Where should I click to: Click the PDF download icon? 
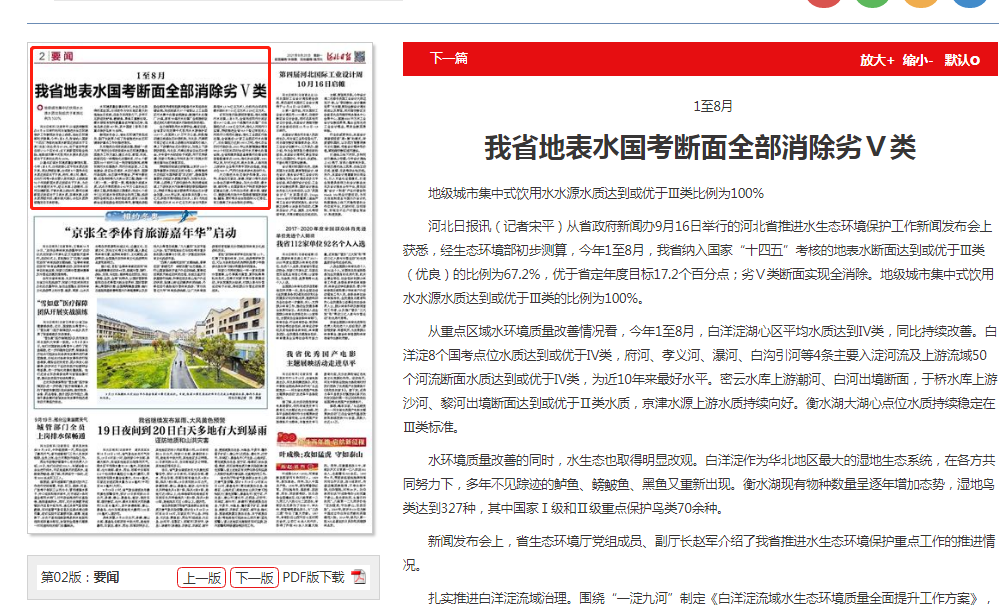click(x=358, y=577)
